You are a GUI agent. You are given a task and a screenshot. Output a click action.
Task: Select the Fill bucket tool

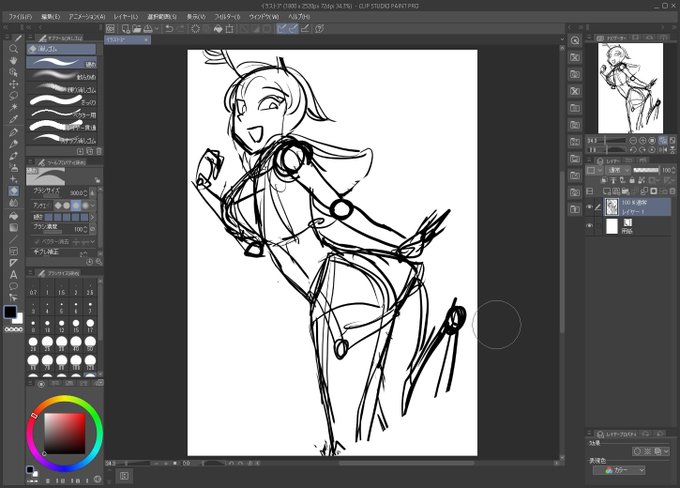click(x=13, y=216)
